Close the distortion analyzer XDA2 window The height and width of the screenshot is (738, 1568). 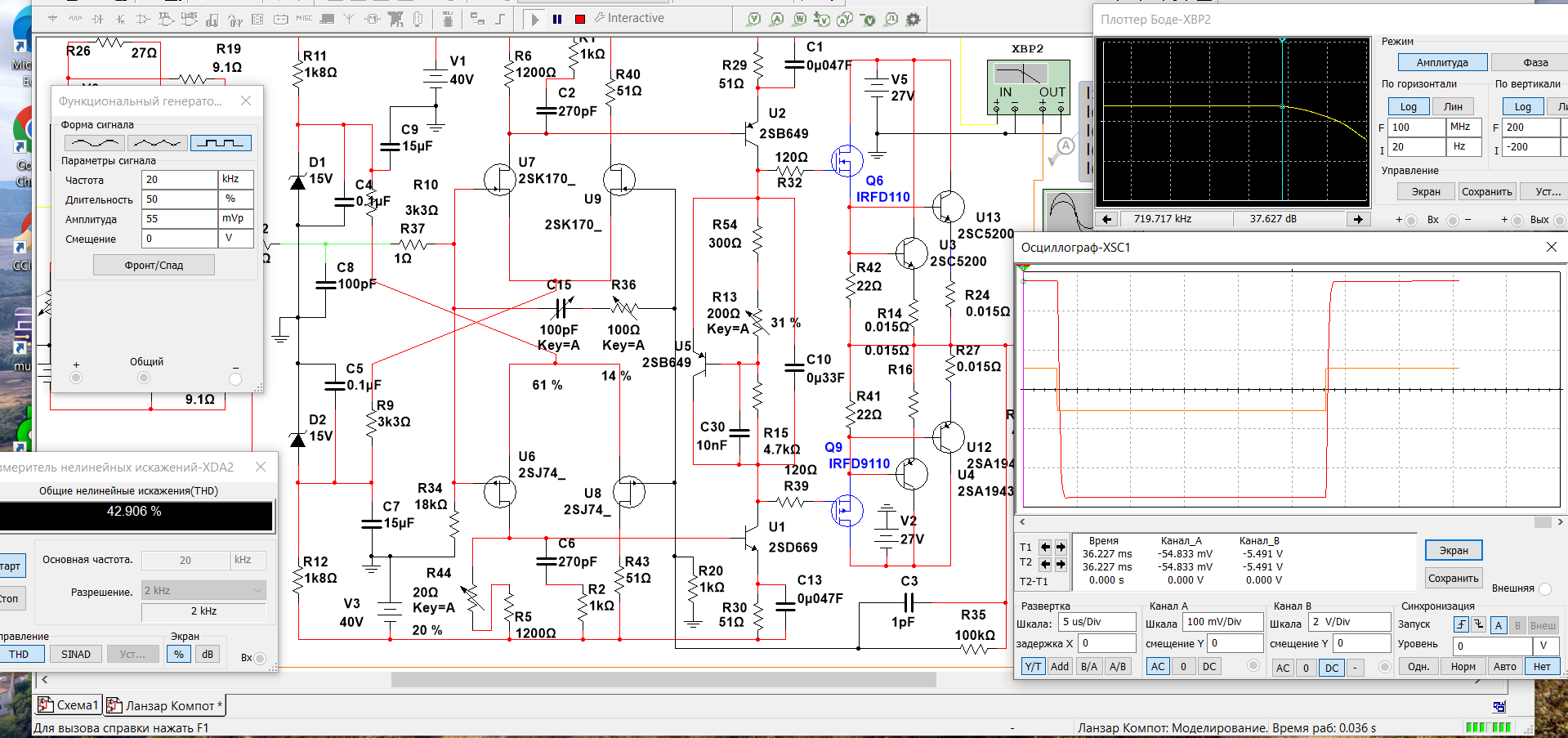261,467
